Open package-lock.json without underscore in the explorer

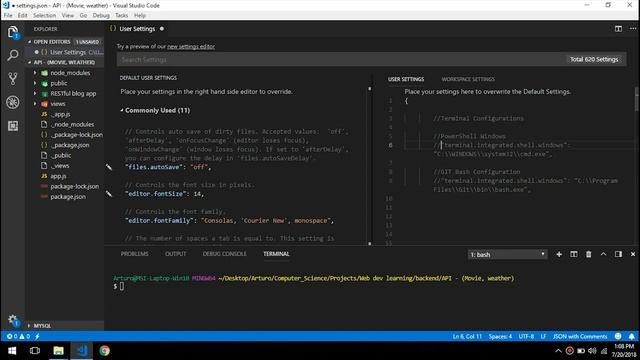[x=74, y=187]
